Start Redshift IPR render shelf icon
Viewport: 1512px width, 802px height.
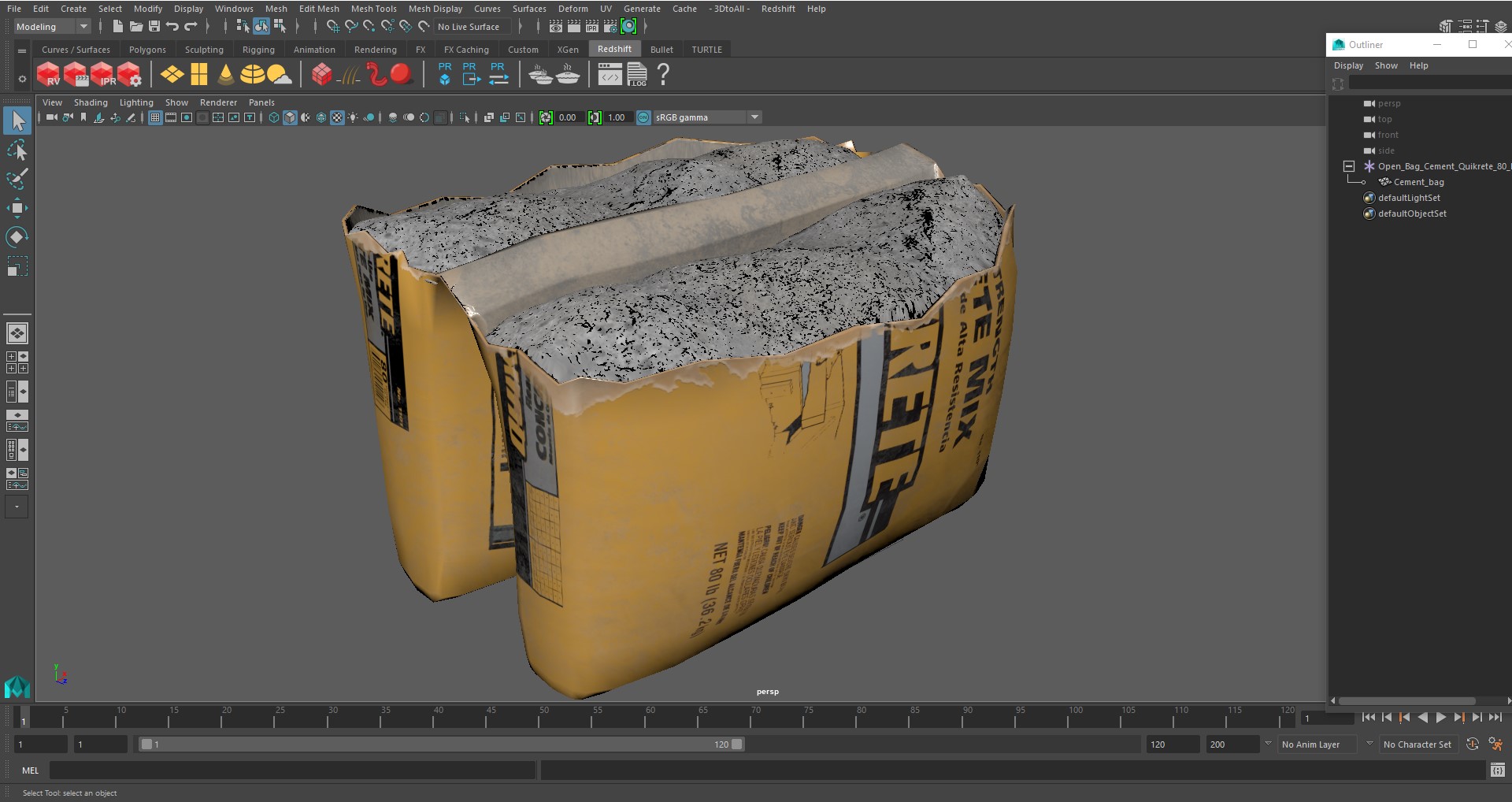pyautogui.click(x=102, y=75)
